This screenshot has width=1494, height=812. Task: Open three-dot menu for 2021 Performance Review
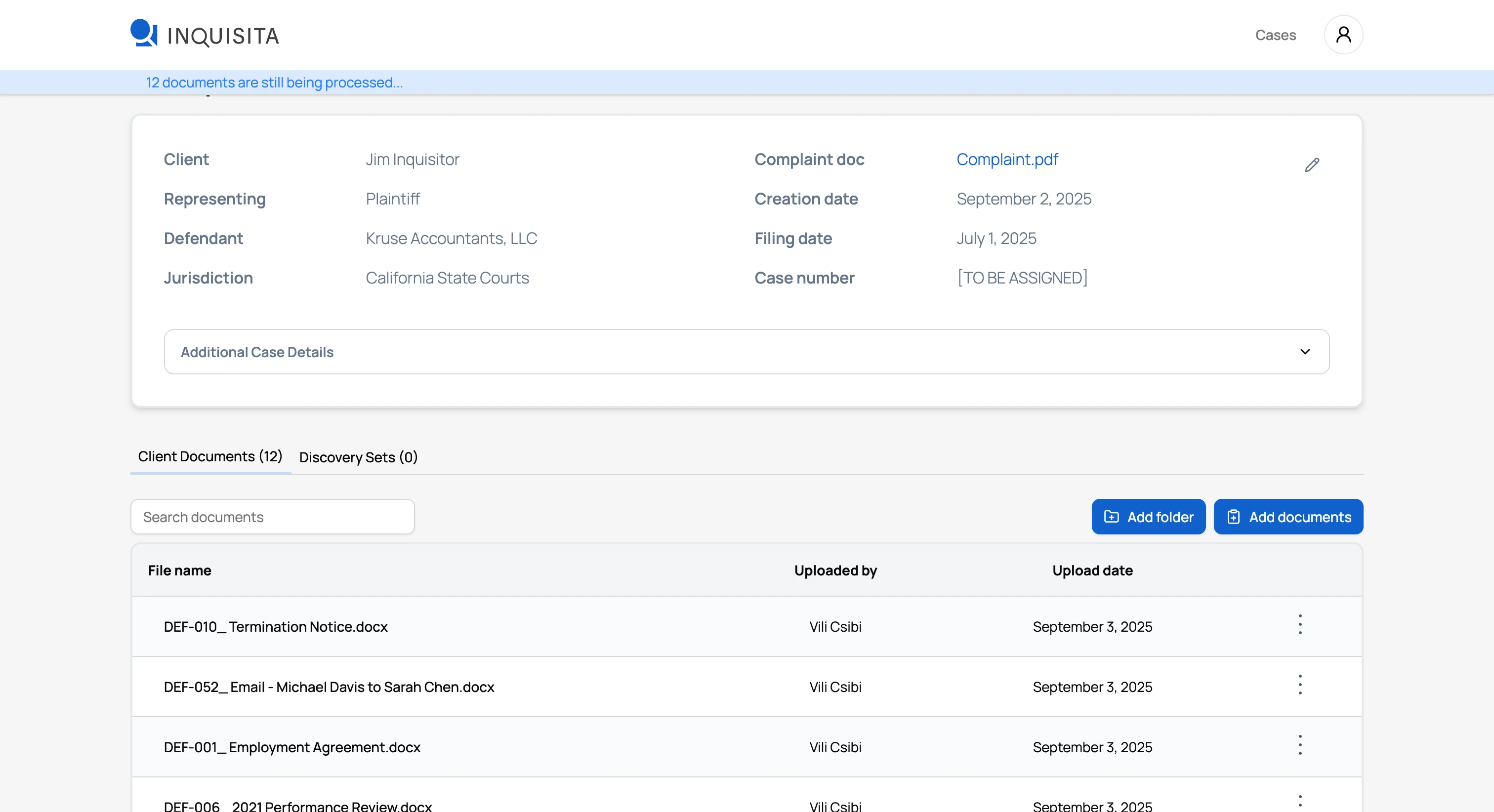pyautogui.click(x=1300, y=803)
